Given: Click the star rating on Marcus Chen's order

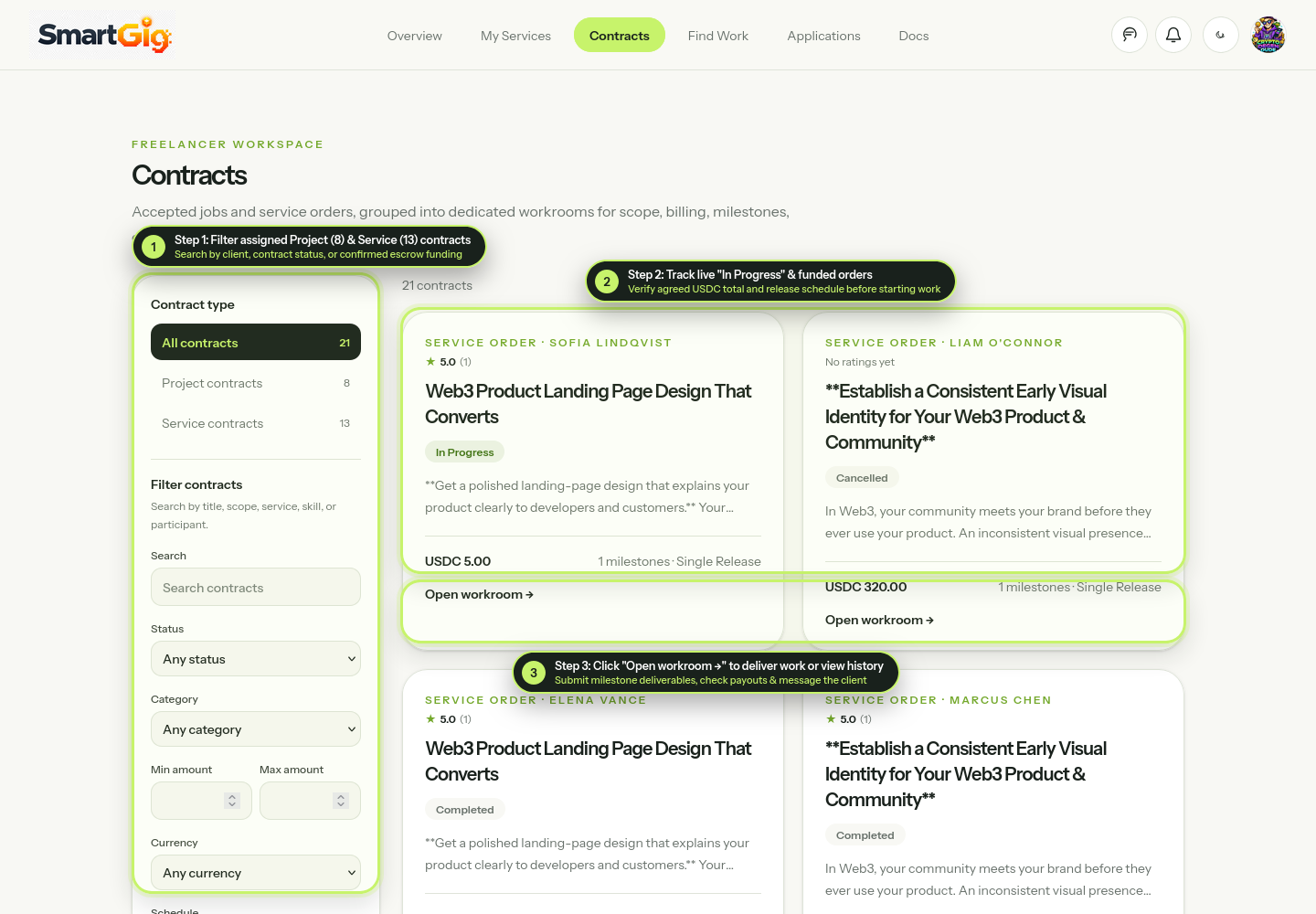Looking at the screenshot, I should tap(849, 719).
